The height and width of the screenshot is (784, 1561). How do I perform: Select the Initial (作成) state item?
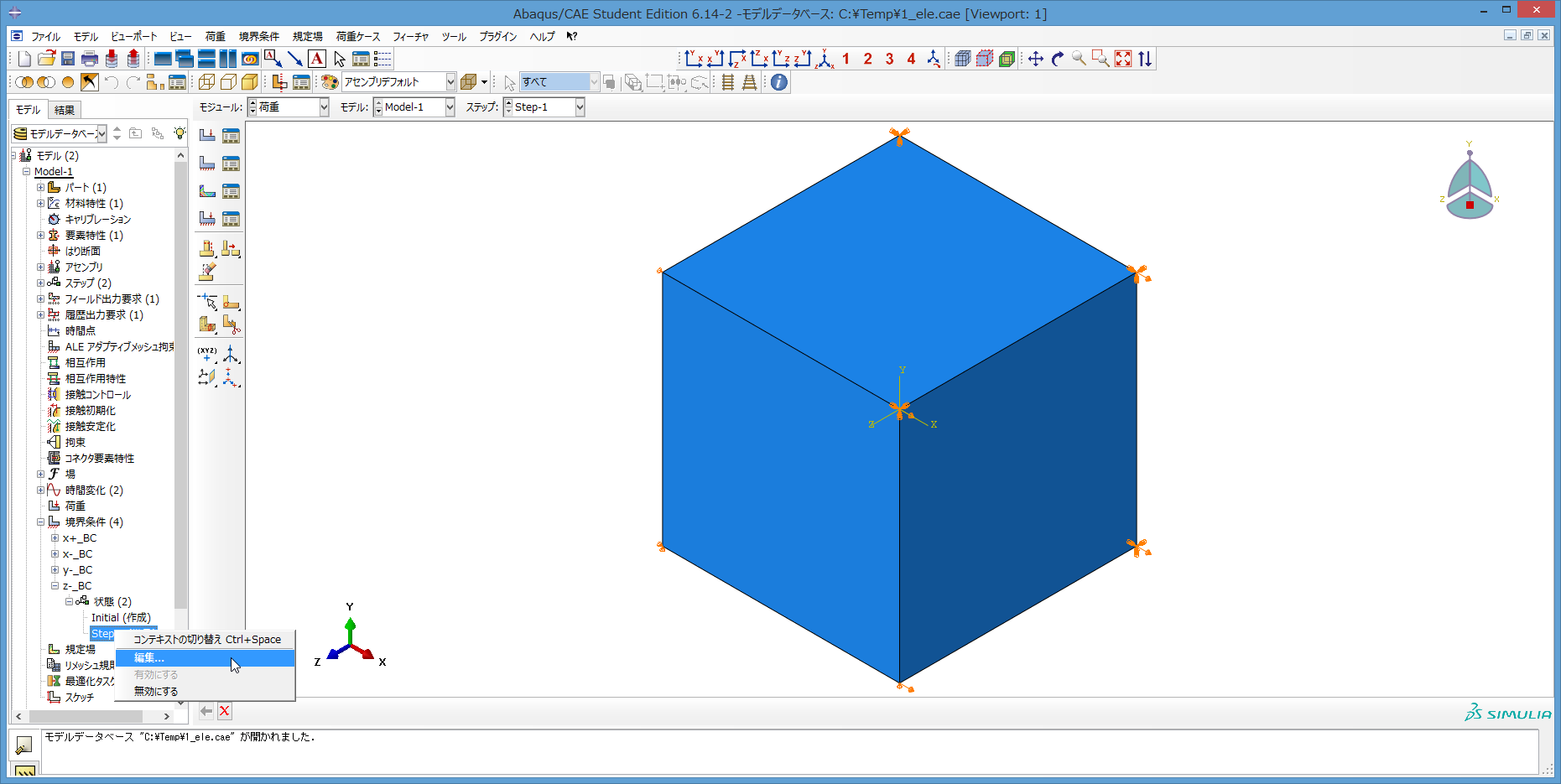pos(121,618)
